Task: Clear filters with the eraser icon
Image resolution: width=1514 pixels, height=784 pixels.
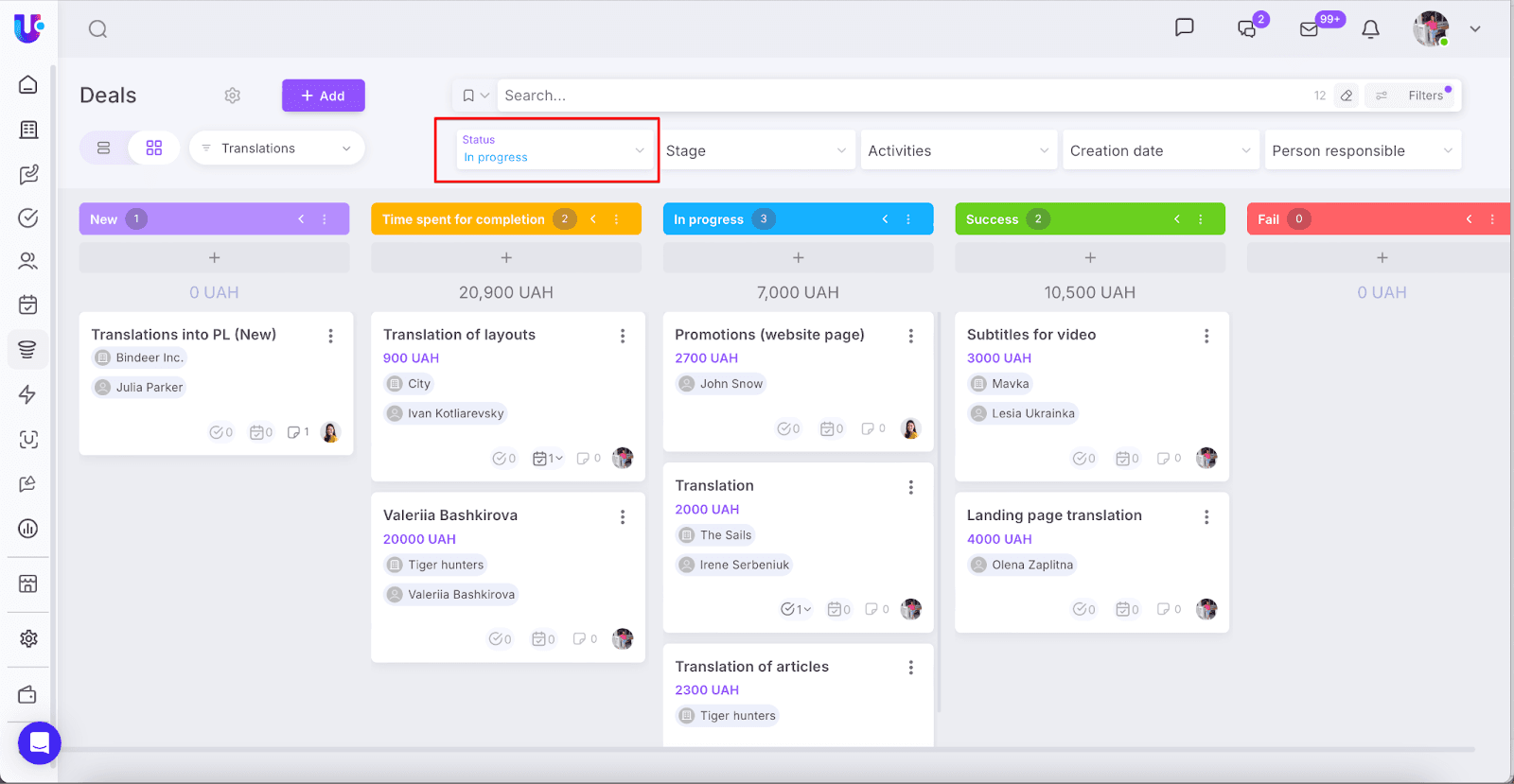Action: 1347,96
